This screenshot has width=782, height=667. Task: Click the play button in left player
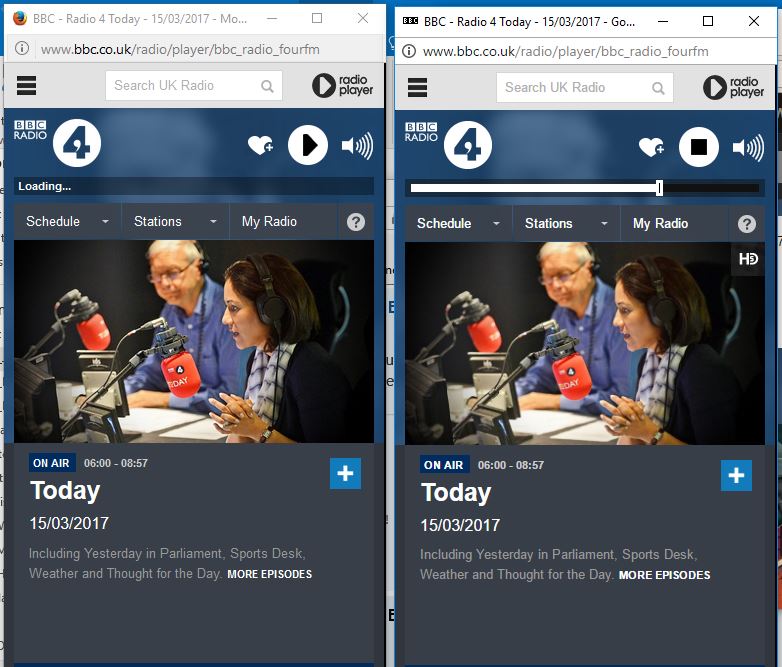(x=308, y=146)
